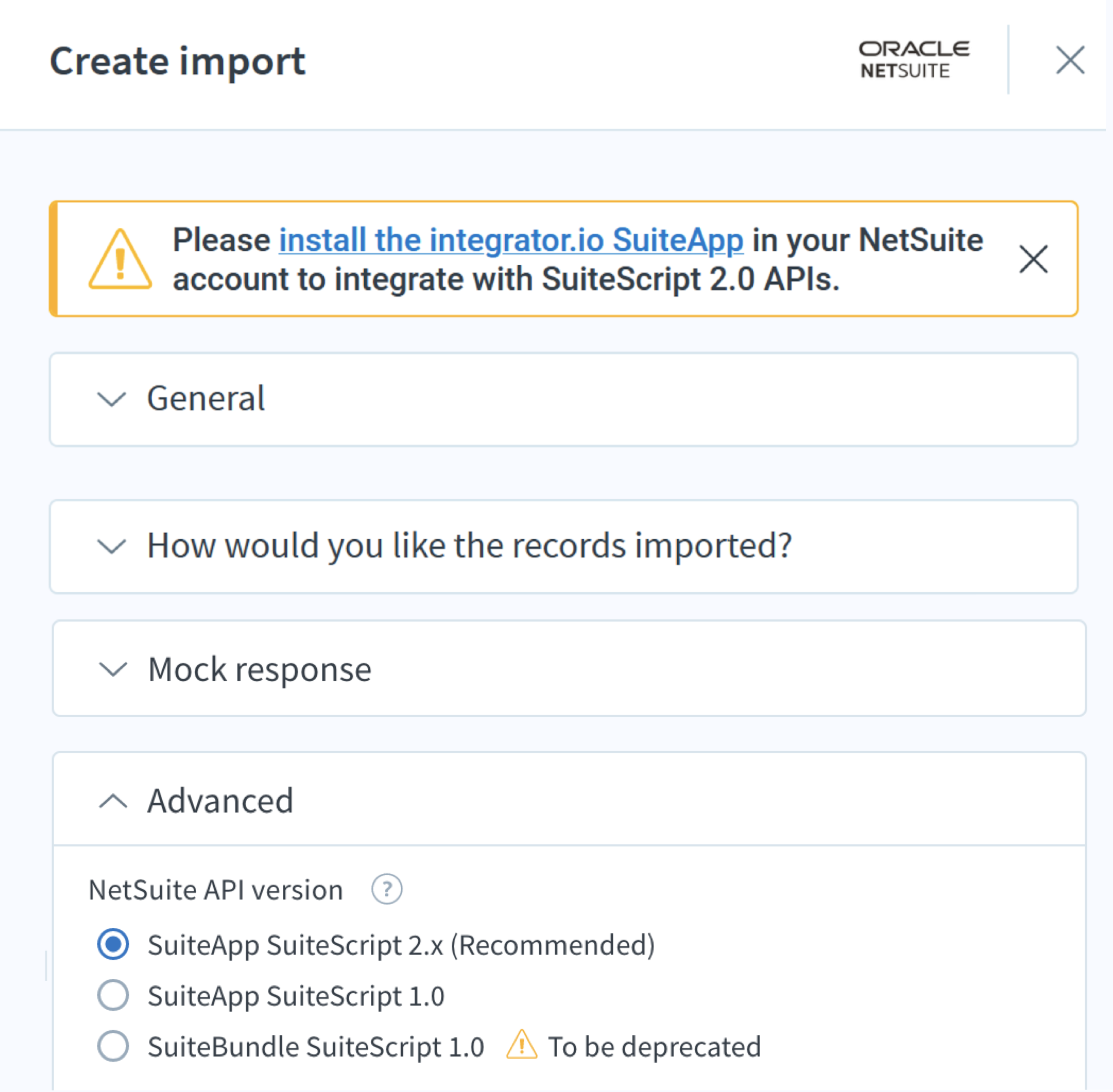Select the SuiteApp SuiteScript 1.0 radio button
The height and width of the screenshot is (1092, 1113).
(x=113, y=995)
